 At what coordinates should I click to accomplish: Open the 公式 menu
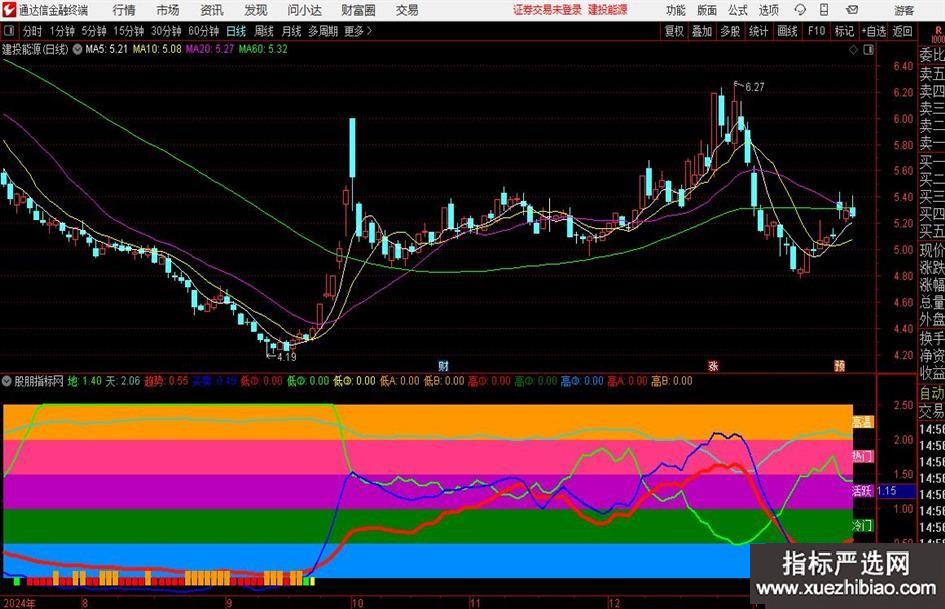(738, 10)
